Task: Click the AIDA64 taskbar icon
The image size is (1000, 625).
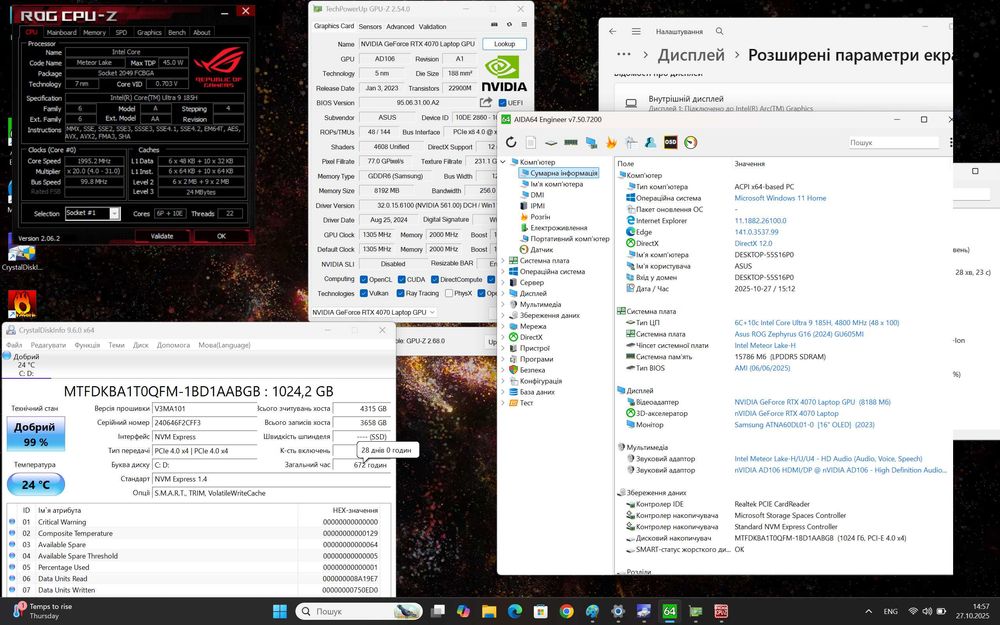Action: (670, 611)
